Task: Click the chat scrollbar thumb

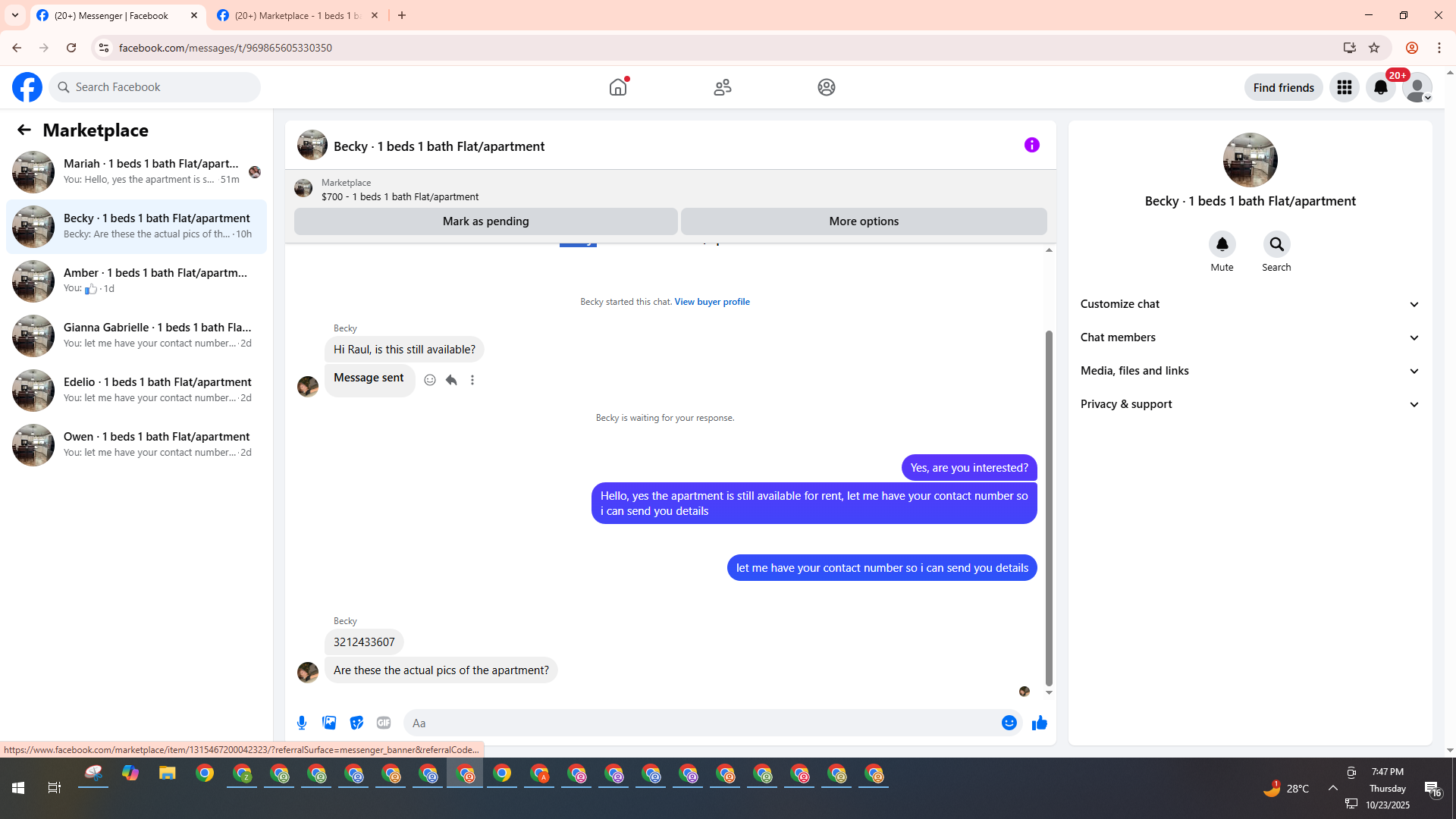Action: [x=1049, y=508]
